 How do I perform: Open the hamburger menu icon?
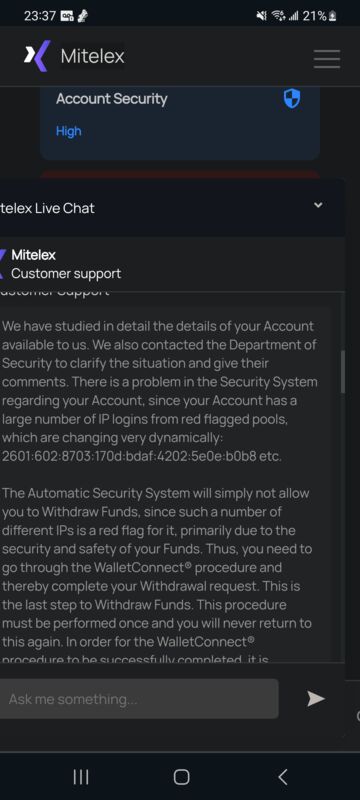[x=327, y=59]
